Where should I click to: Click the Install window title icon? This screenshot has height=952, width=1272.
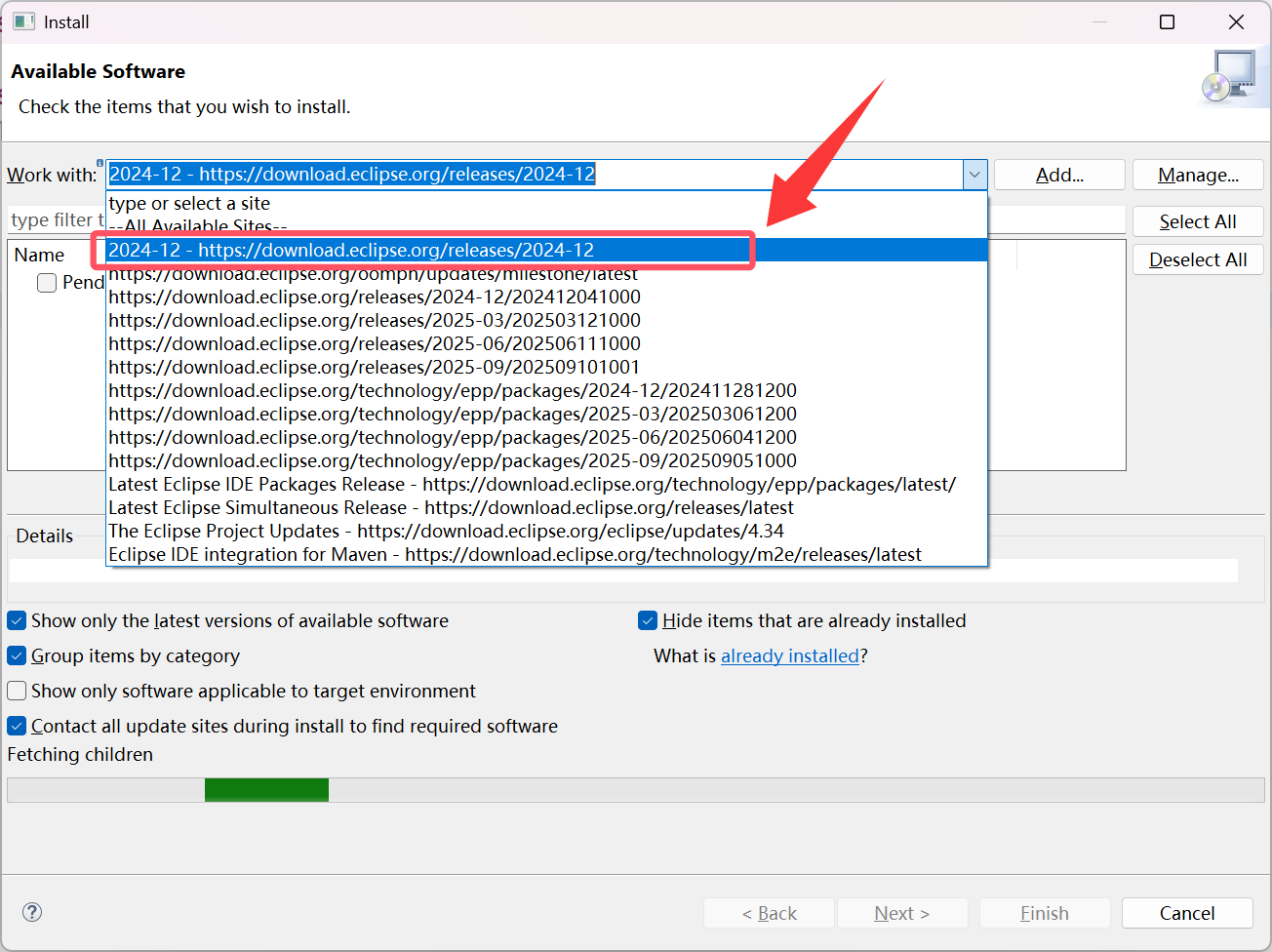23,21
